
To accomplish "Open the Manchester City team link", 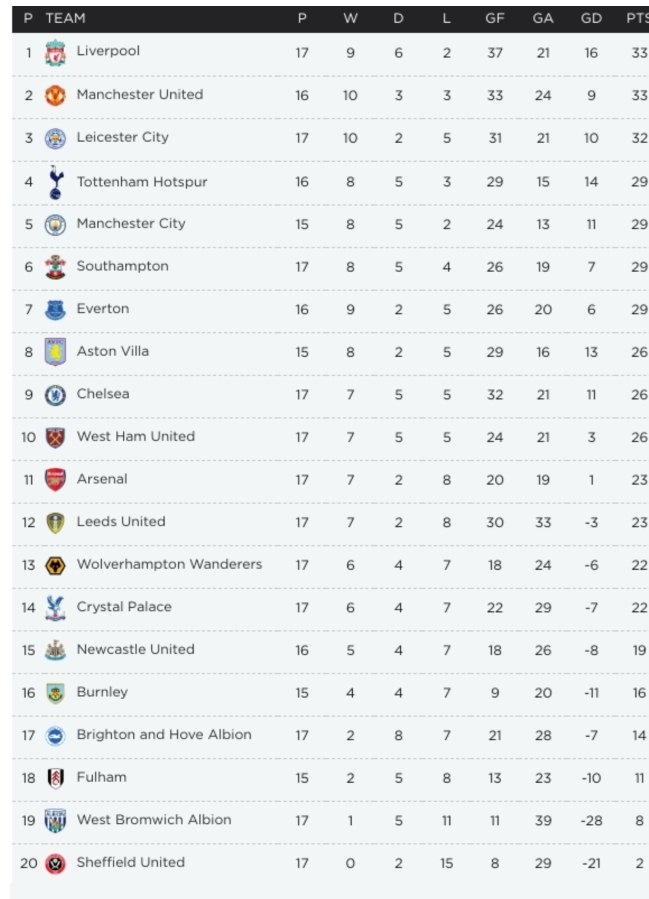I will pyautogui.click(x=131, y=223).
